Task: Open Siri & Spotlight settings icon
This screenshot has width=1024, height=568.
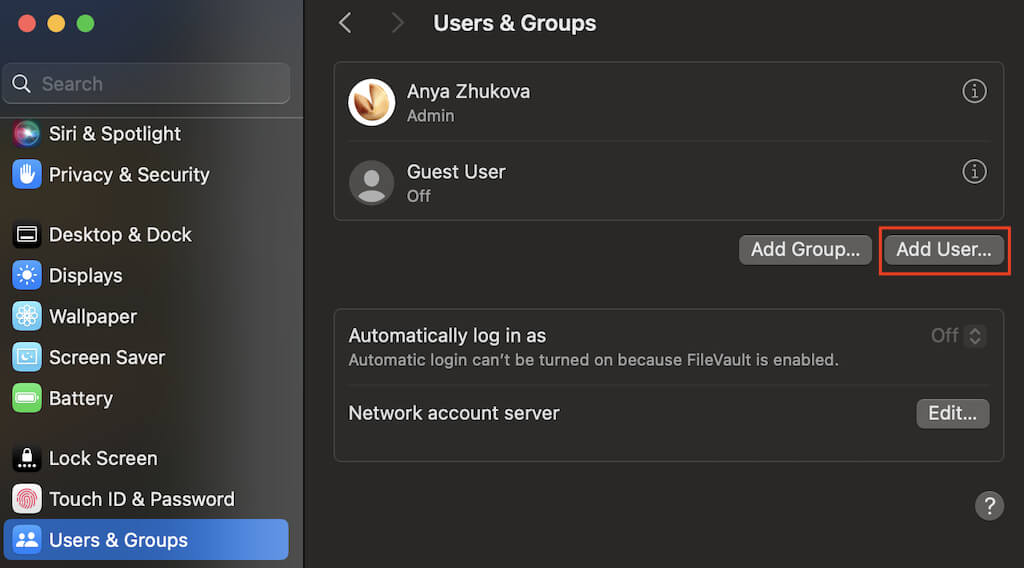Action: tap(27, 133)
